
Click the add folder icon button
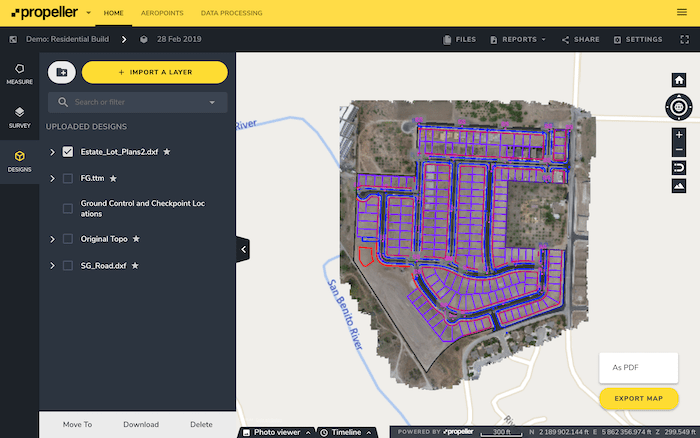pos(62,72)
